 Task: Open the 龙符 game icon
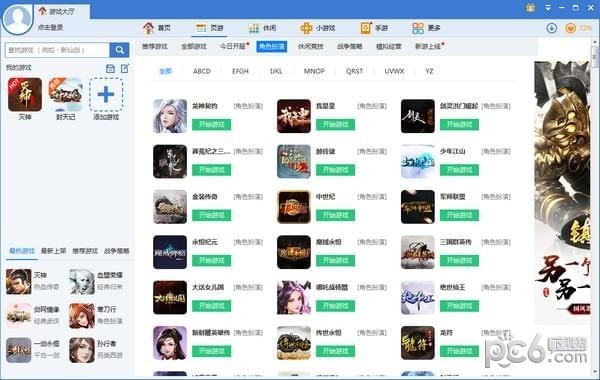coord(418,343)
